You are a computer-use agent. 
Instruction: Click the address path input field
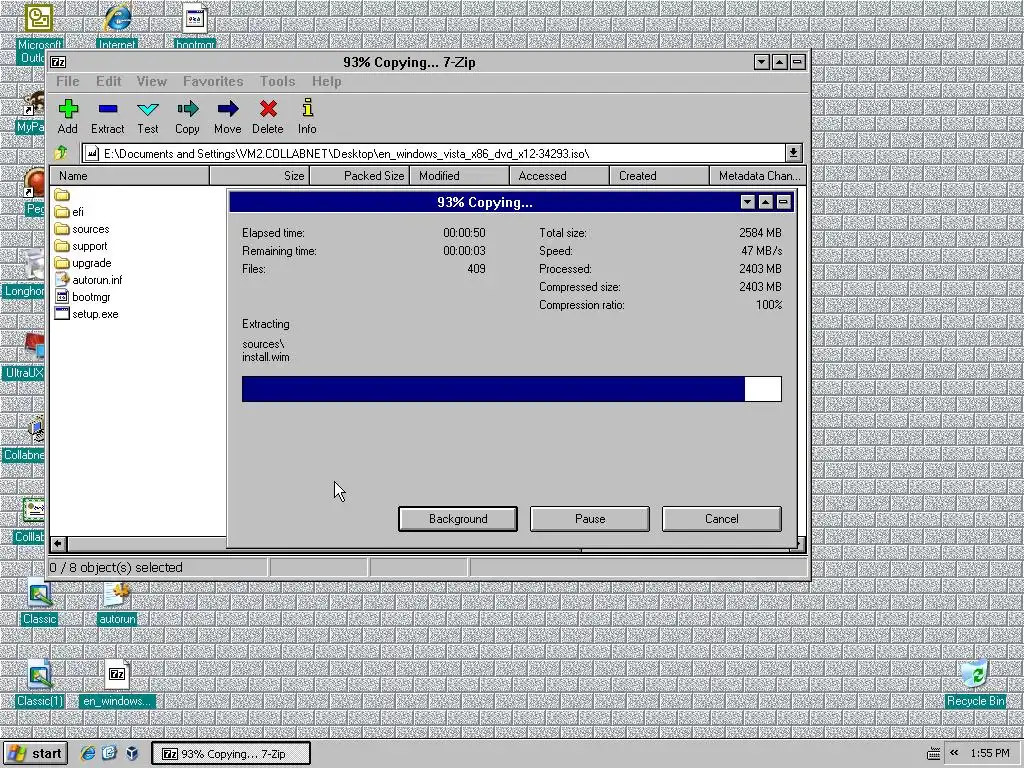pos(434,153)
